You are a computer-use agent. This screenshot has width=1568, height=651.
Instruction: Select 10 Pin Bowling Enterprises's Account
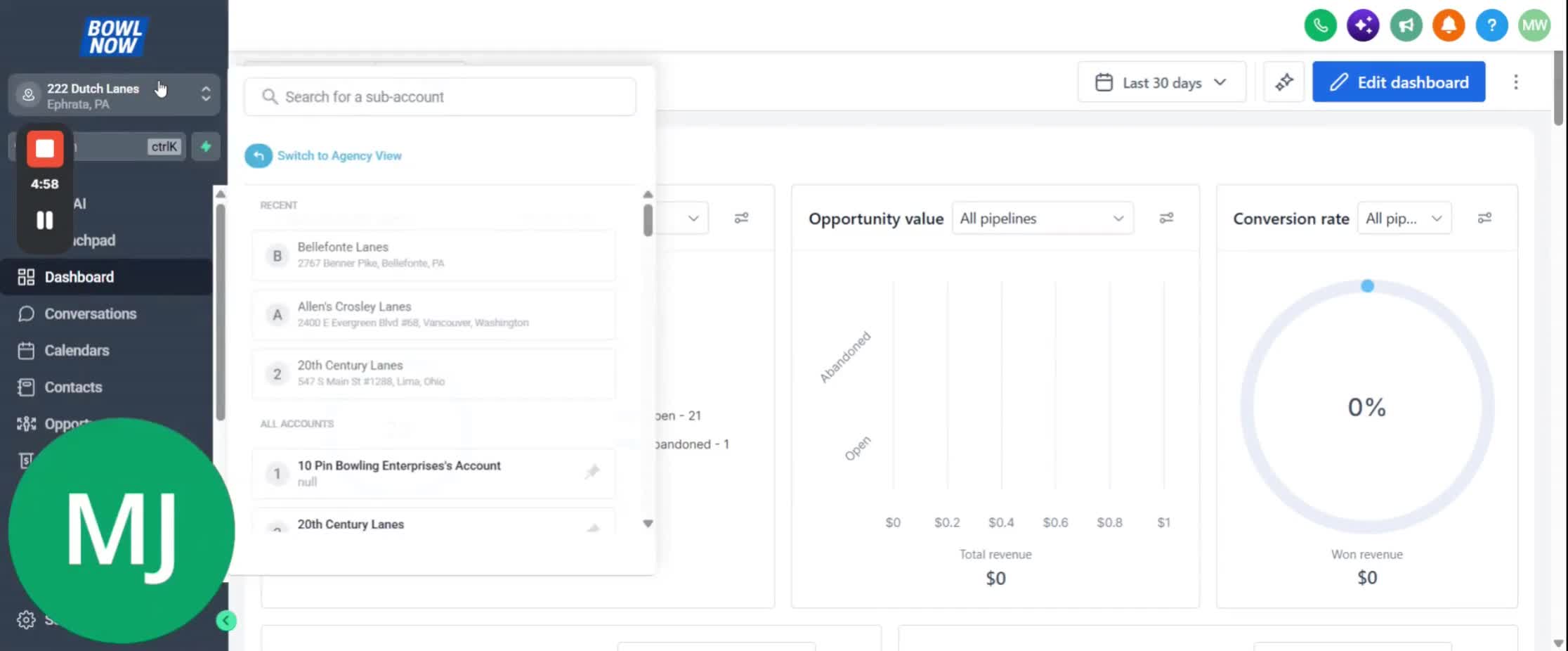click(433, 473)
